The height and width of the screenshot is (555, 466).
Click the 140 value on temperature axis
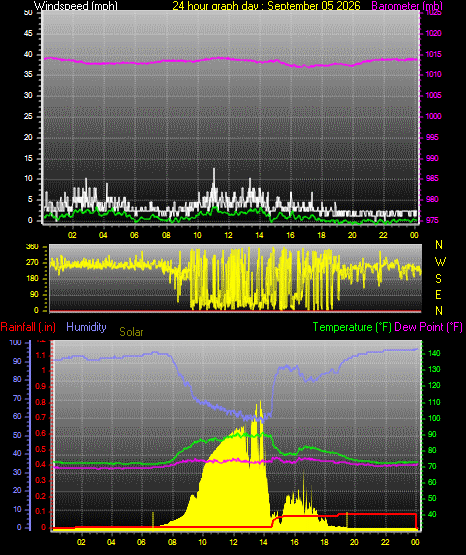pos(434,353)
